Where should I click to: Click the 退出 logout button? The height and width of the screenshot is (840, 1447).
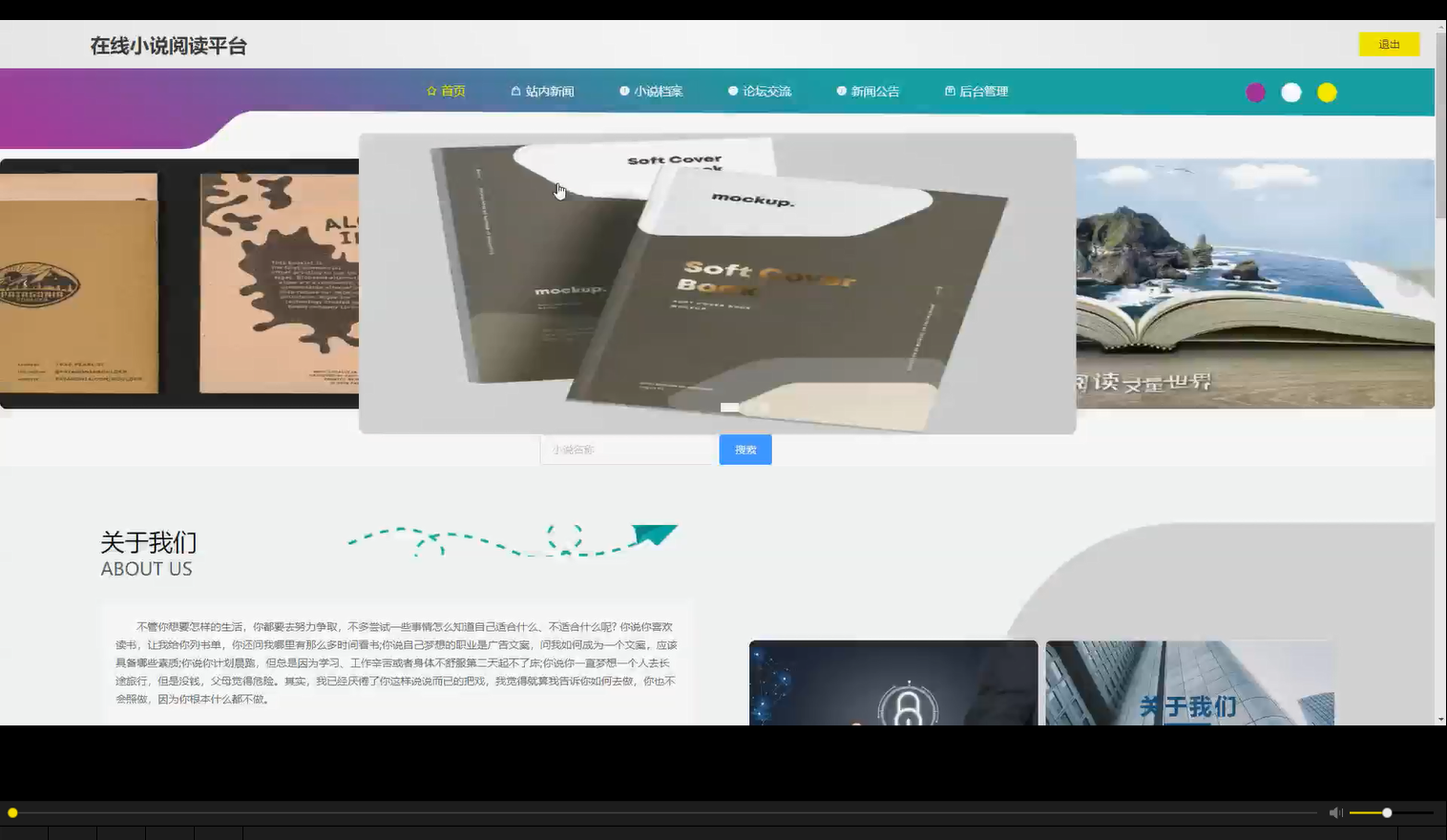tap(1389, 44)
